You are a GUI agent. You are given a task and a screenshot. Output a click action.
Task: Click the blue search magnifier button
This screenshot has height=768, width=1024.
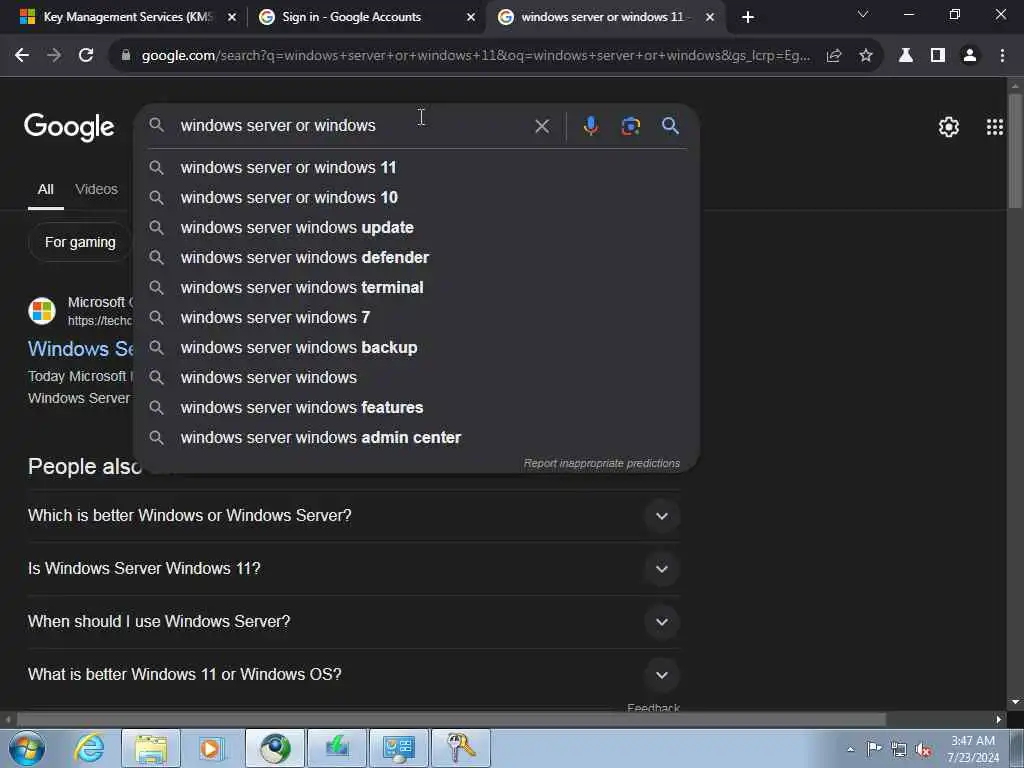coord(670,125)
